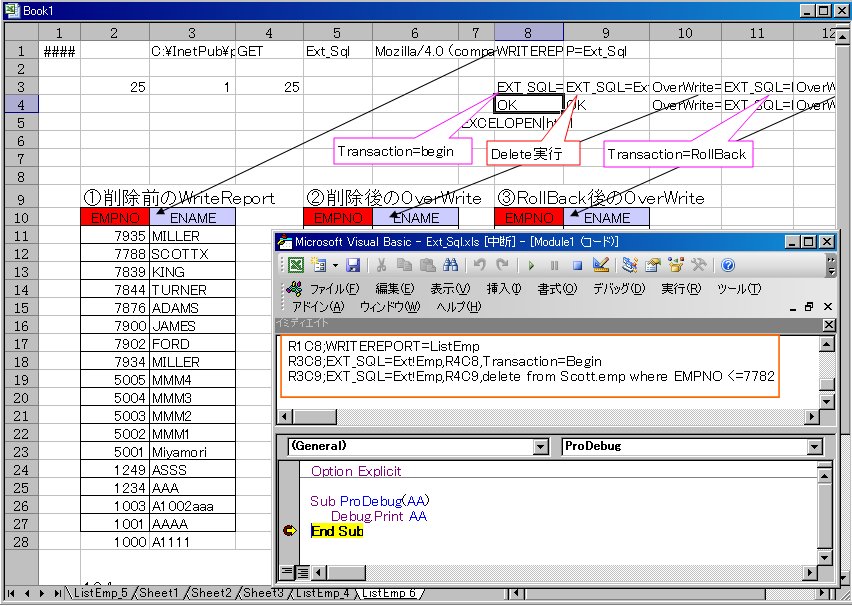Open the Object Browser icon
This screenshot has height=606, width=852.
tap(675, 265)
